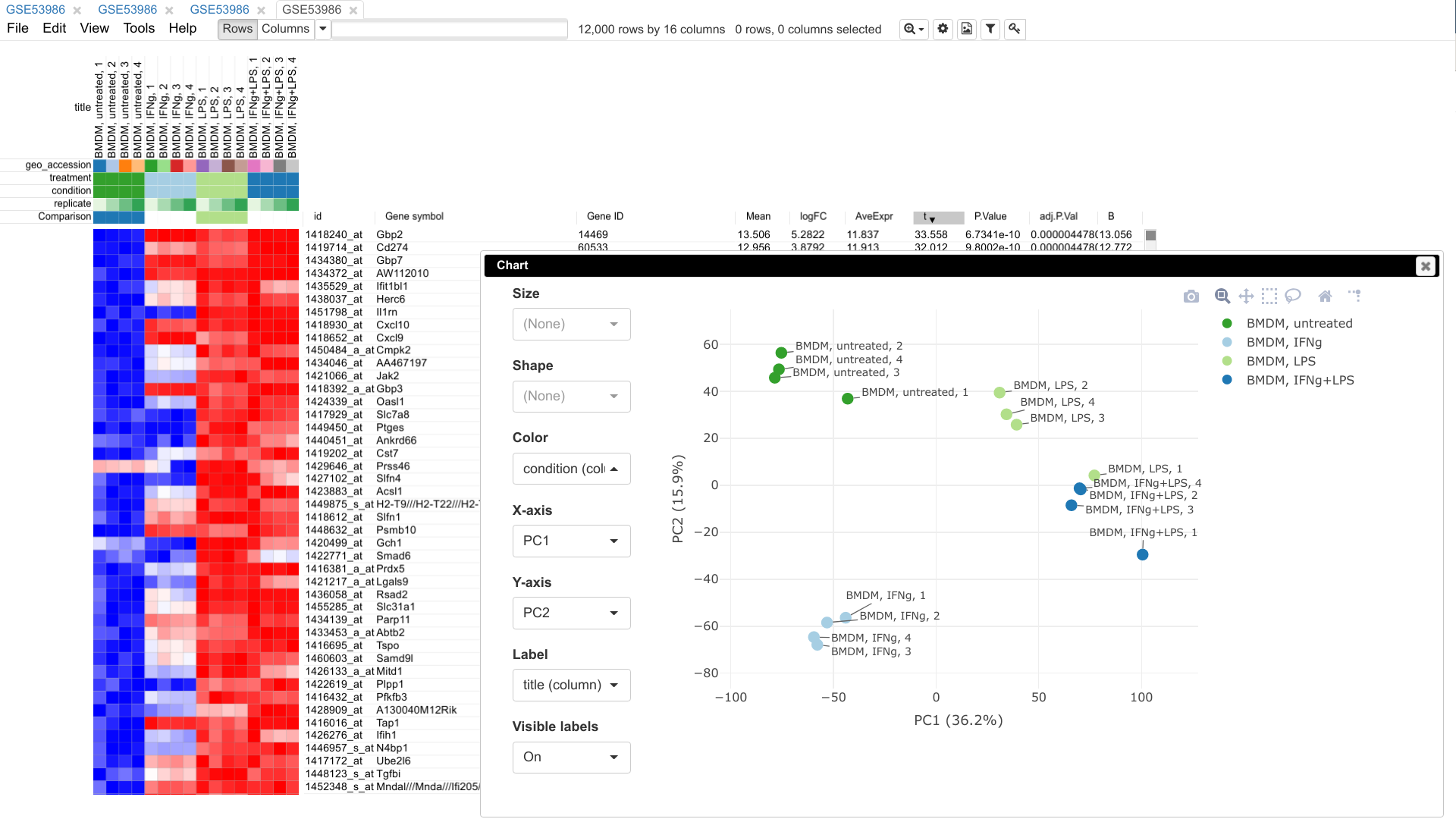Click the lasso/select region icon in chart
The width and height of the screenshot is (1456, 819).
pyautogui.click(x=1294, y=296)
